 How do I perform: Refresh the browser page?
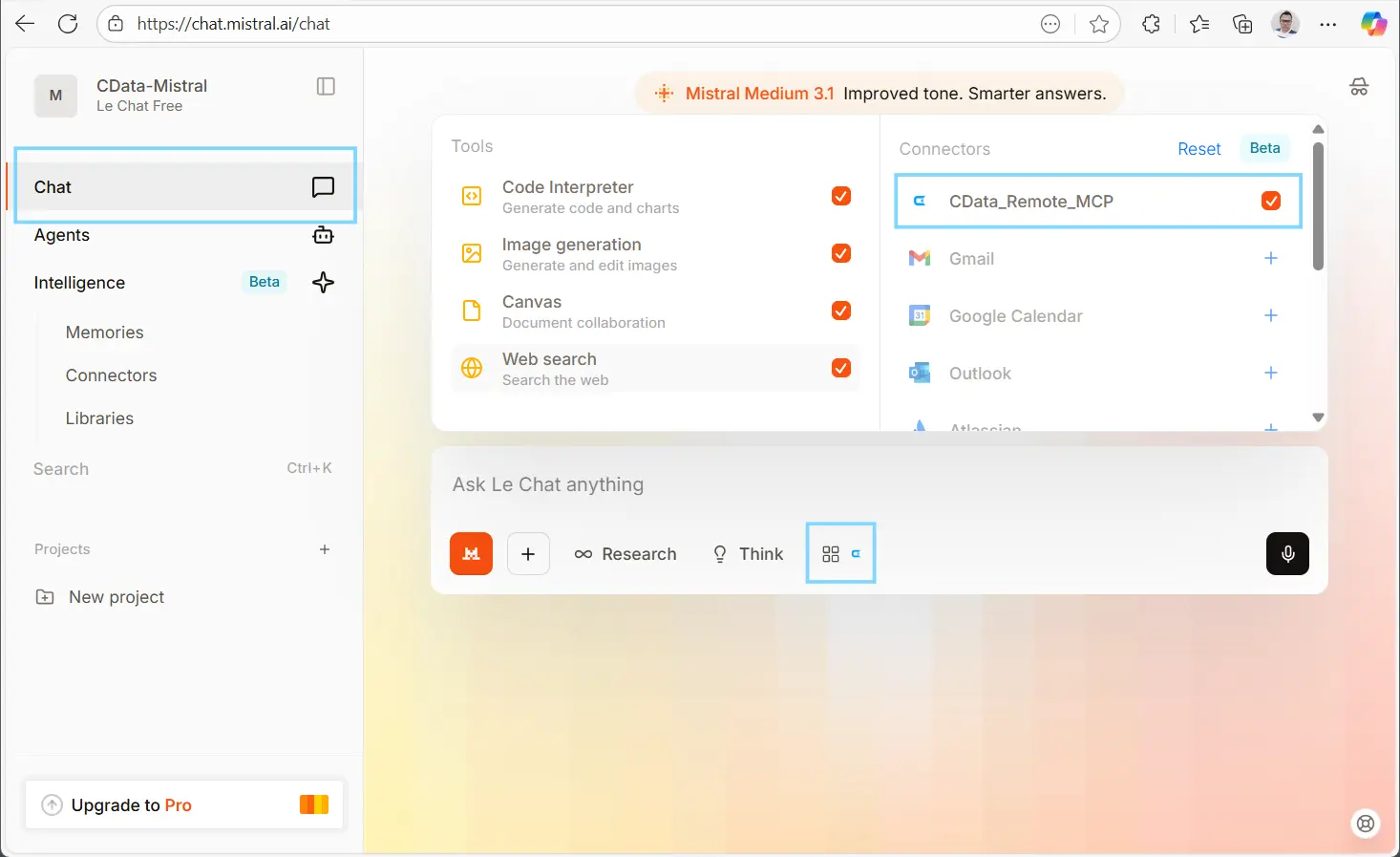(68, 24)
